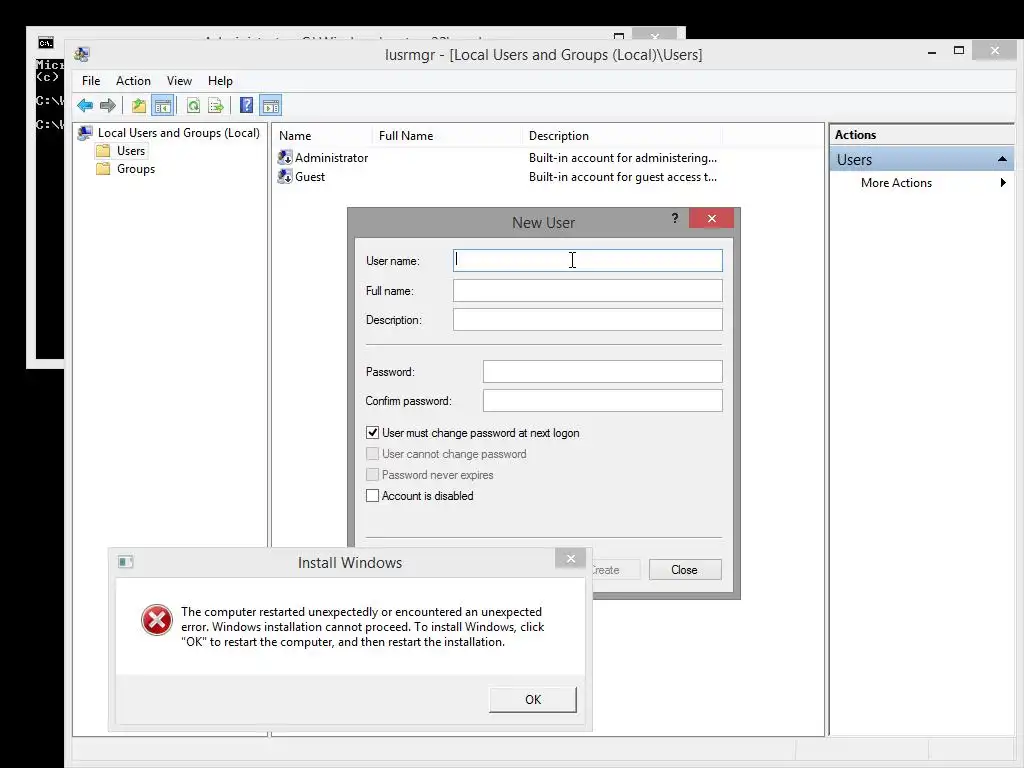The height and width of the screenshot is (768, 1024).
Task: Click the lusrmgr title bar app icon
Action: [82, 54]
